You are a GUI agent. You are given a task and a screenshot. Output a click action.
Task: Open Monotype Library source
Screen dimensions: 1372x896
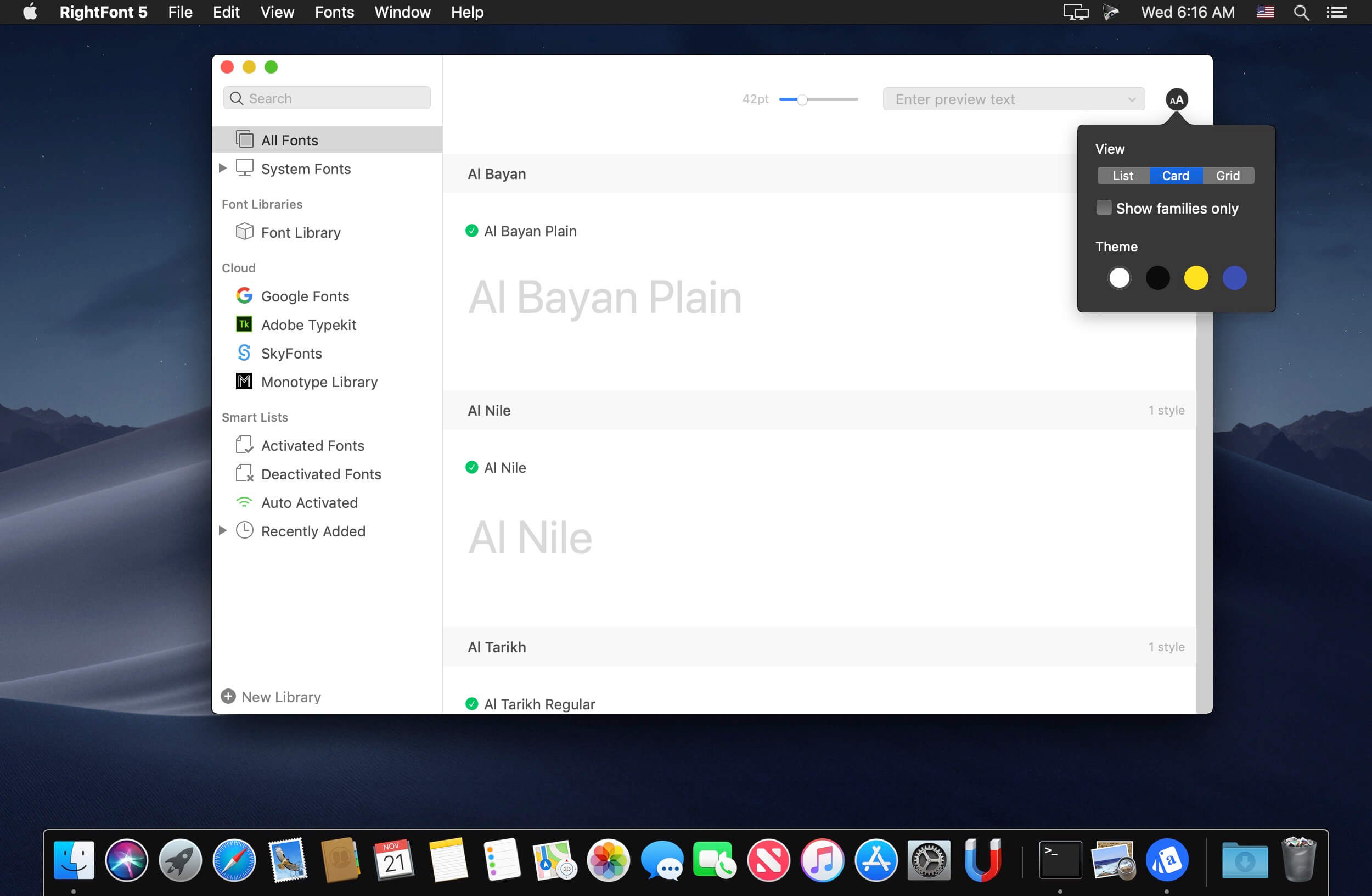coord(319,382)
